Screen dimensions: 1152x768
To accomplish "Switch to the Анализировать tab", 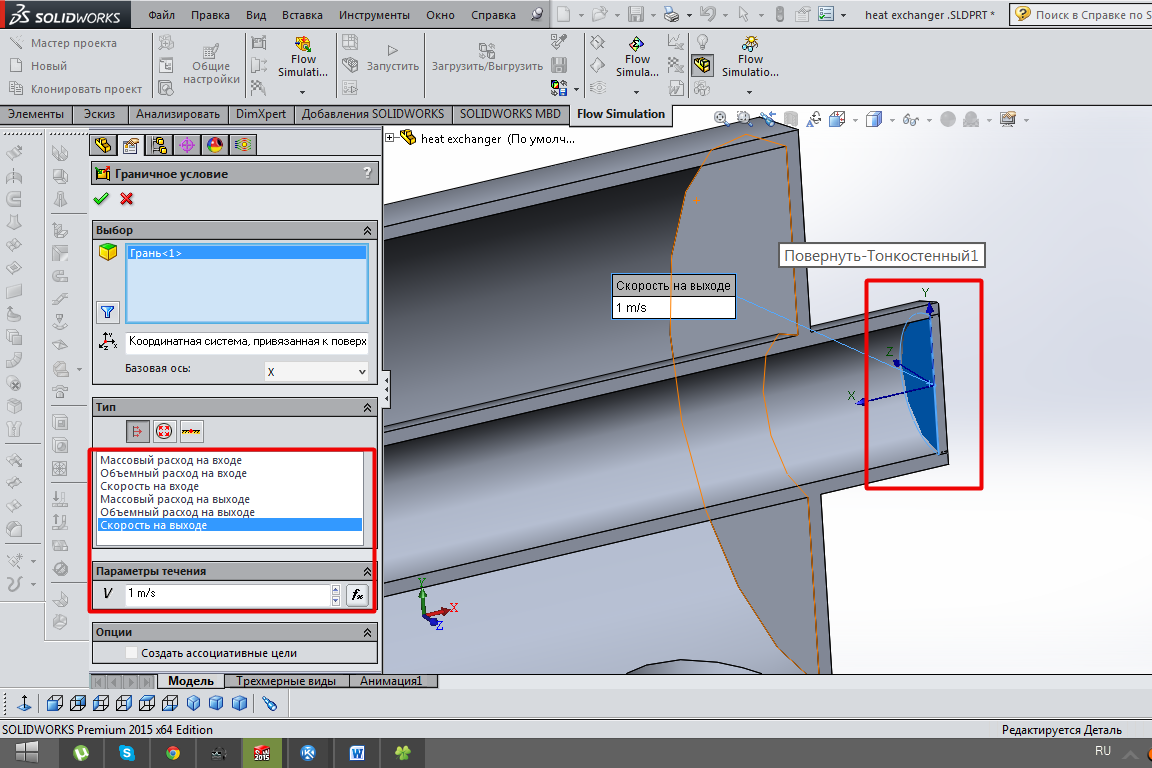I will pyautogui.click(x=178, y=114).
